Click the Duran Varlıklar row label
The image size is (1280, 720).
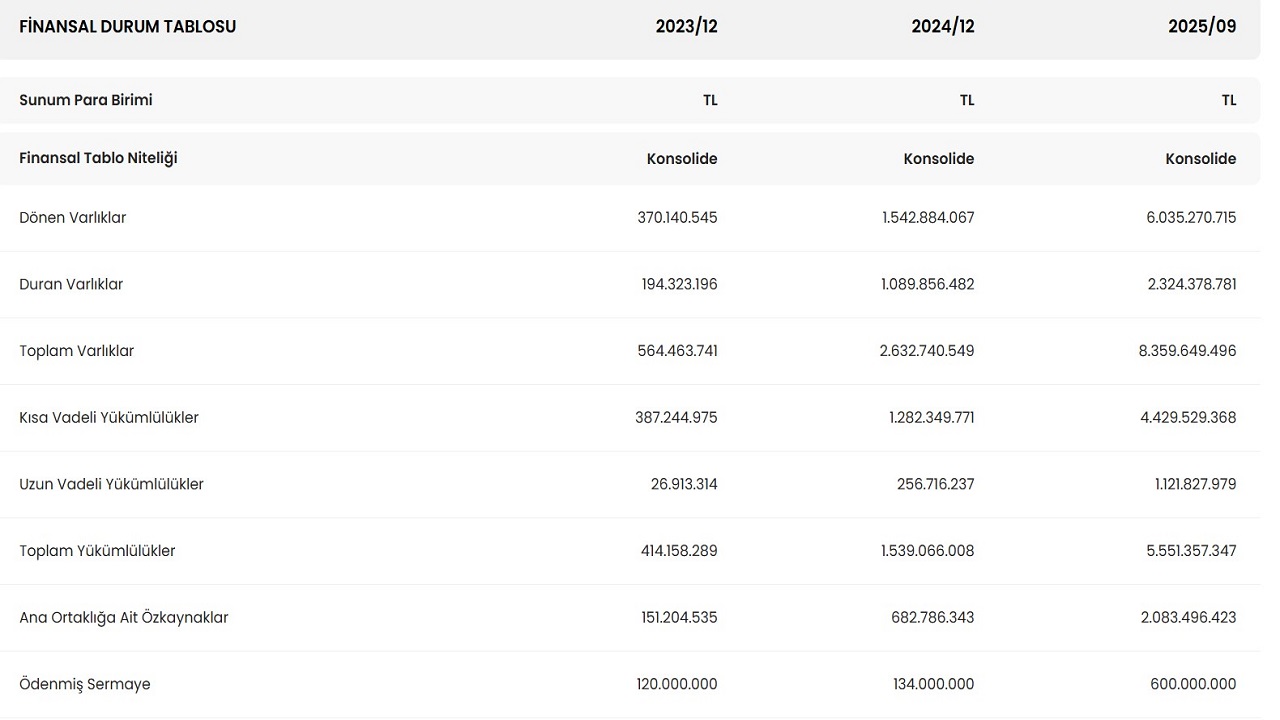(71, 285)
